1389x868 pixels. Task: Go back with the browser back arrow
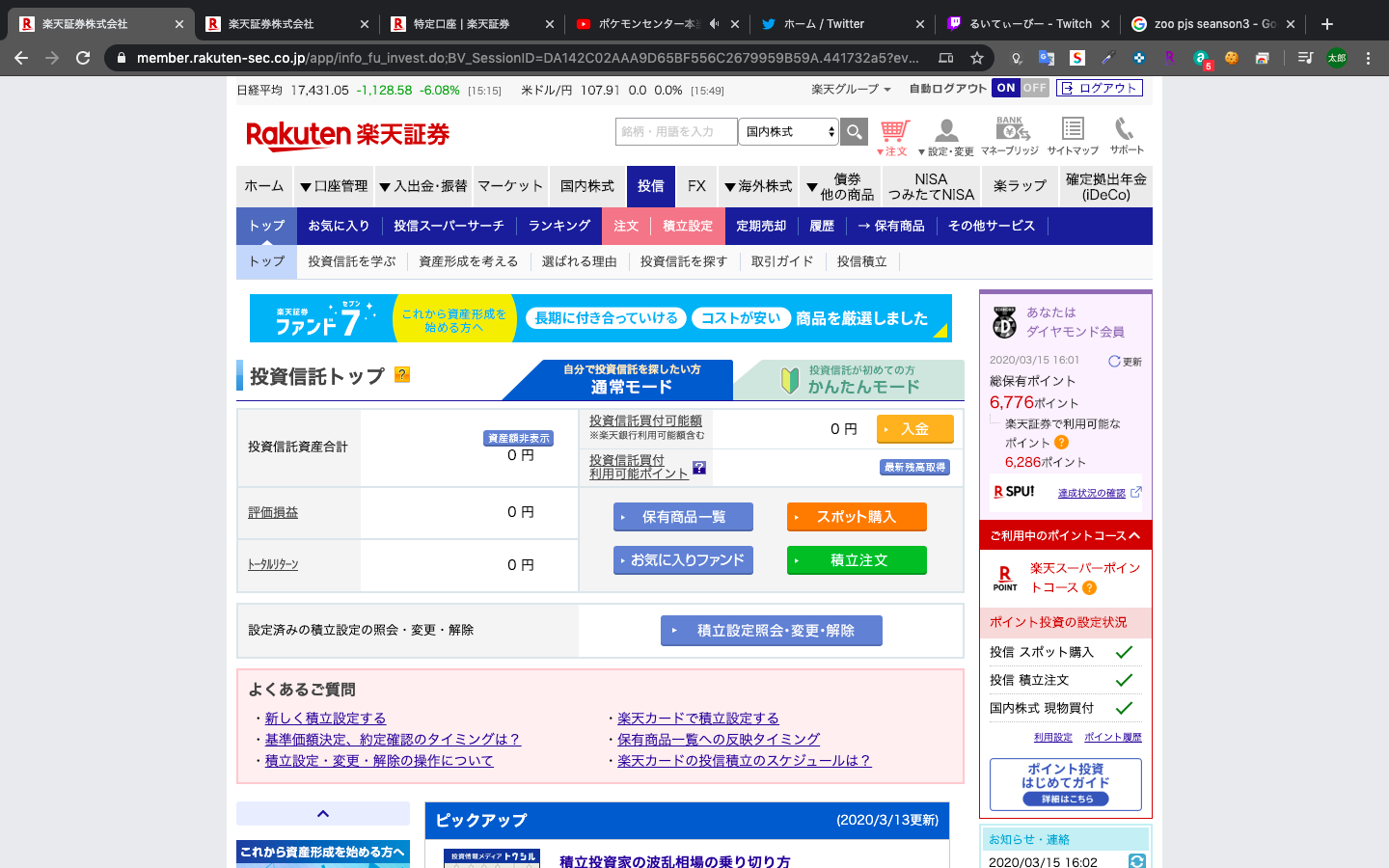coord(21,58)
